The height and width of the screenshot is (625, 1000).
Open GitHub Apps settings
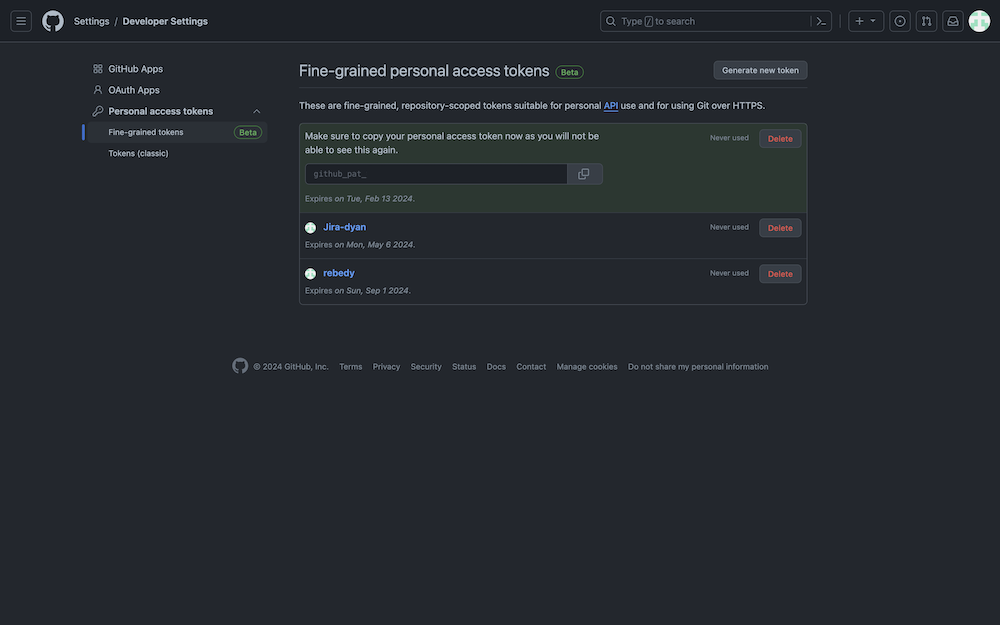[135, 69]
